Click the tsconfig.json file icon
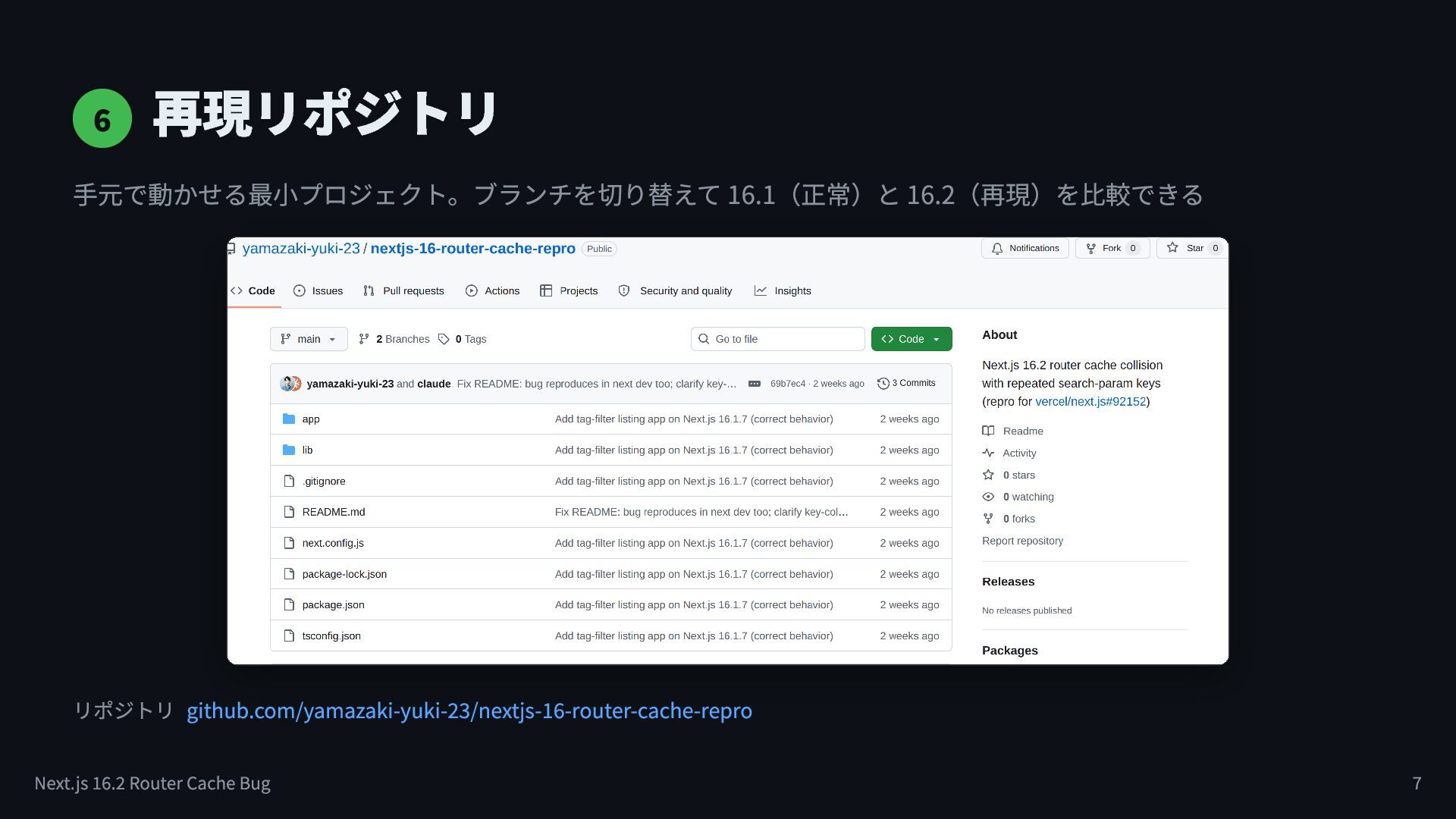1456x819 pixels. click(289, 635)
